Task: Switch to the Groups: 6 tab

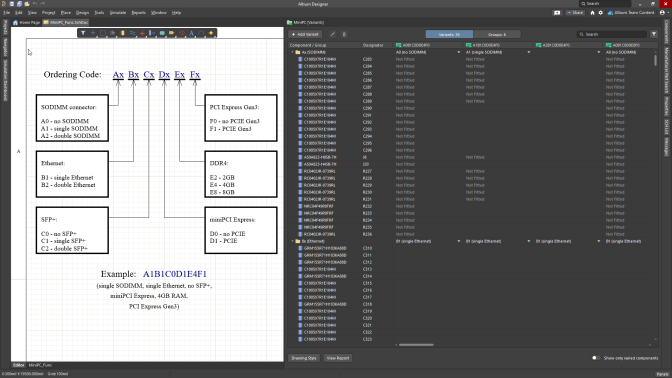Action: click(497, 34)
